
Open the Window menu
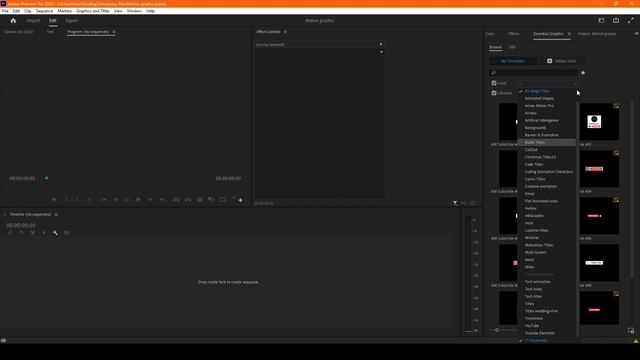tap(134, 11)
